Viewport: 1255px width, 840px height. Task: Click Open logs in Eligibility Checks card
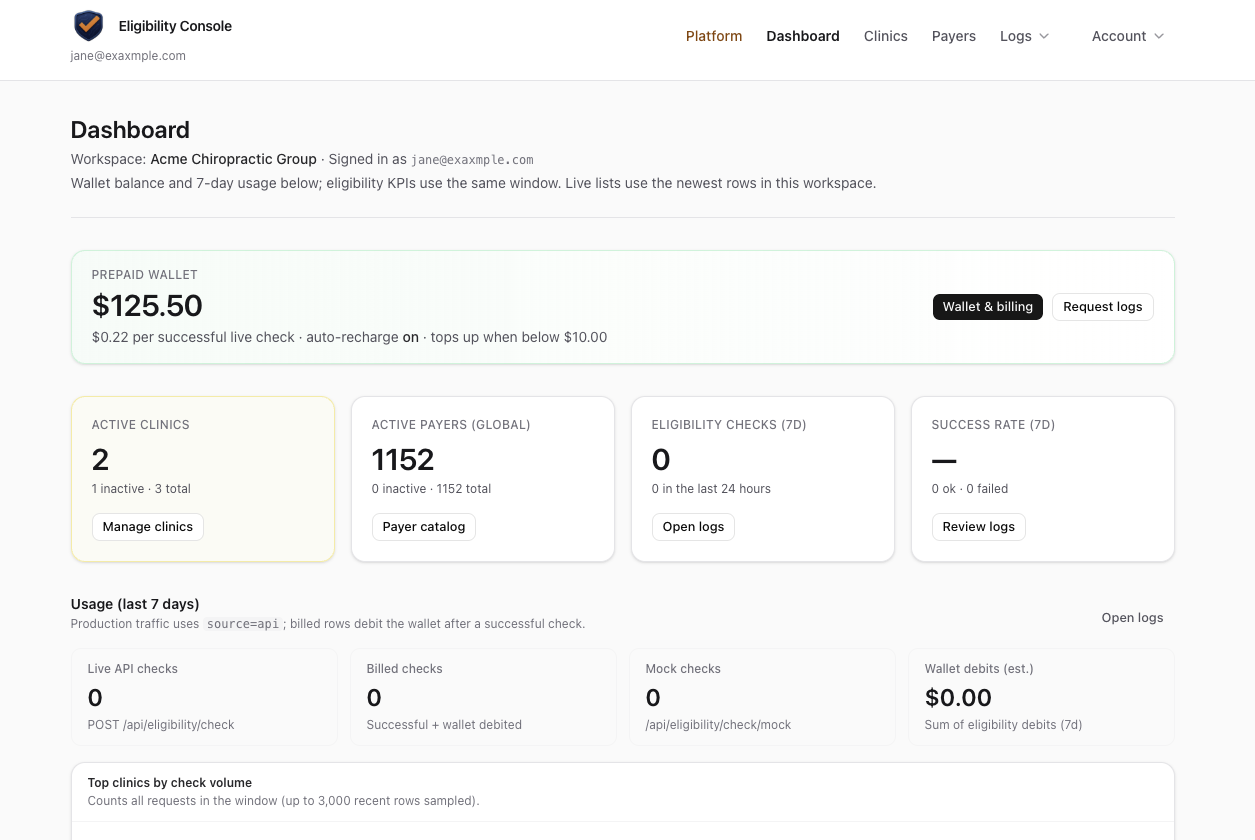(x=693, y=527)
